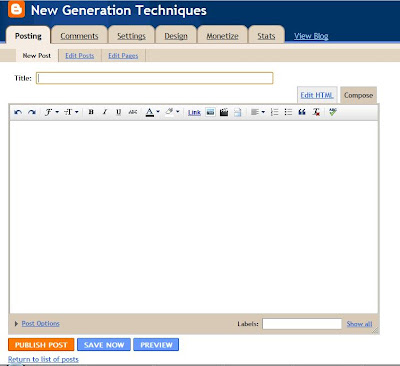Go to Edit Pages
This screenshot has width=400, height=366.
pyautogui.click(x=123, y=56)
